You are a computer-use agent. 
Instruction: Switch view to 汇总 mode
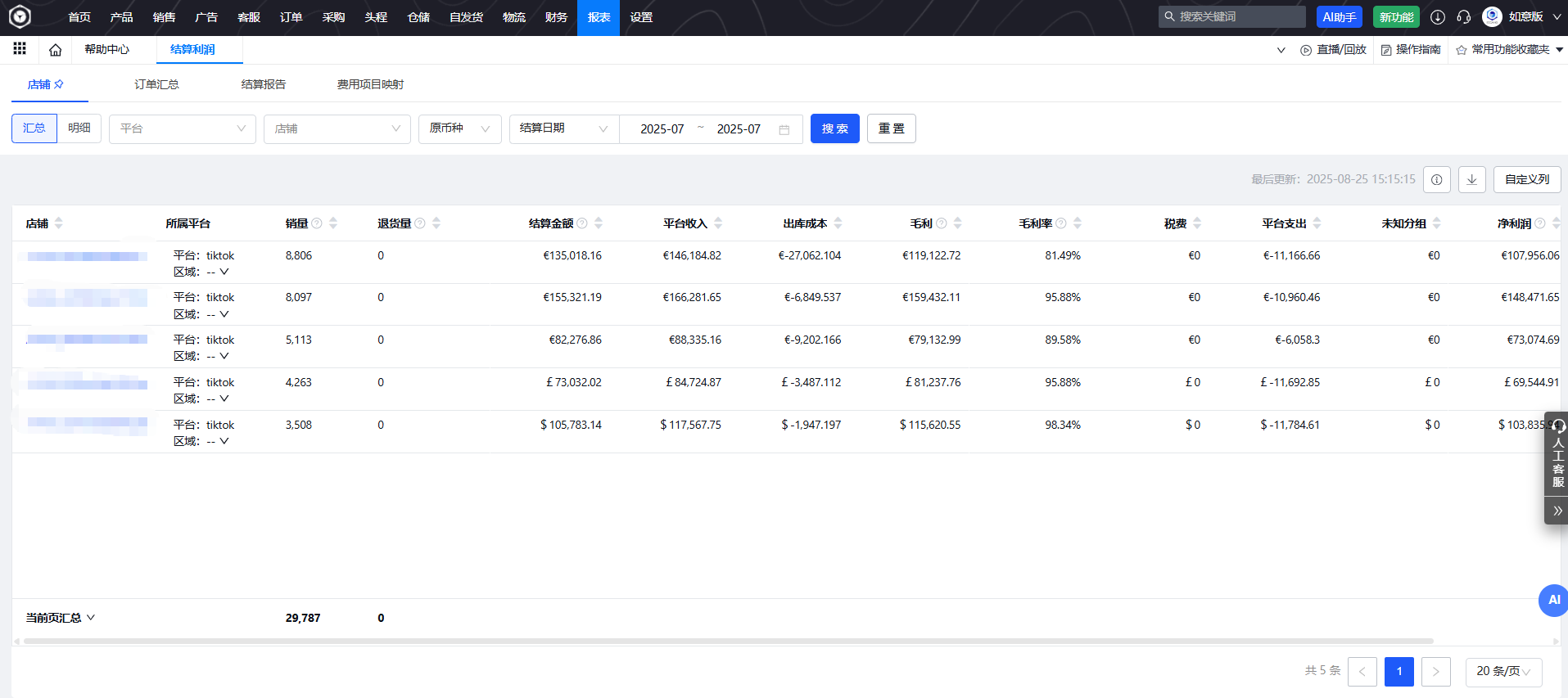34,128
